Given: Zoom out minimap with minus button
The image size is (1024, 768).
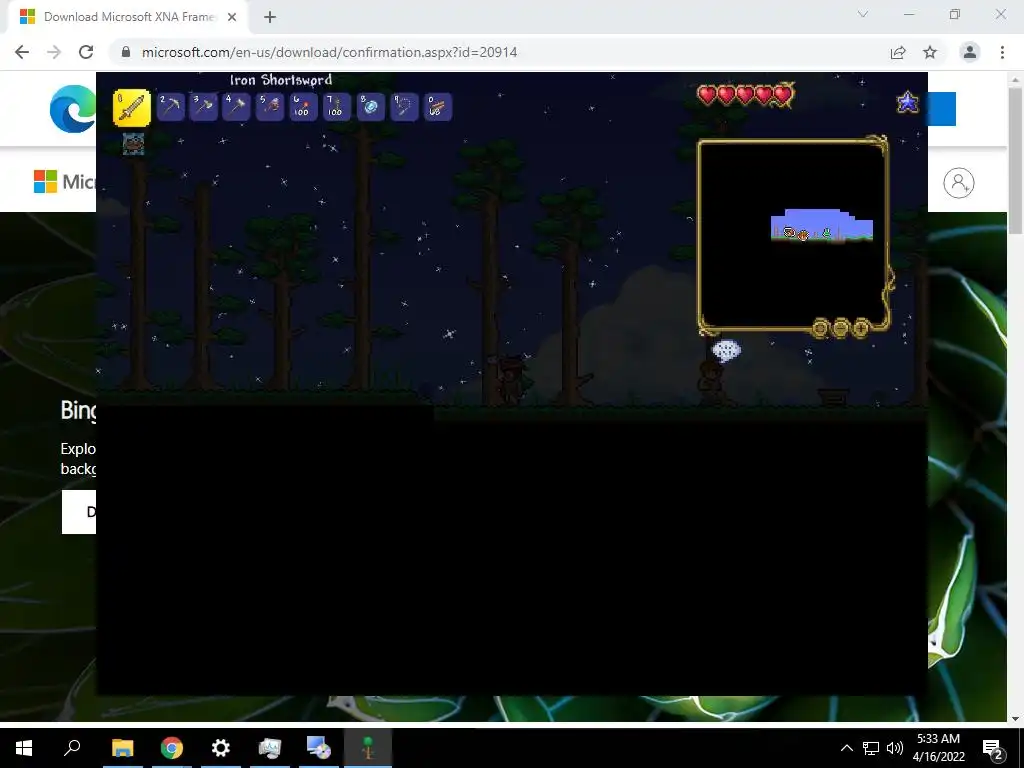Looking at the screenshot, I should pyautogui.click(x=840, y=328).
